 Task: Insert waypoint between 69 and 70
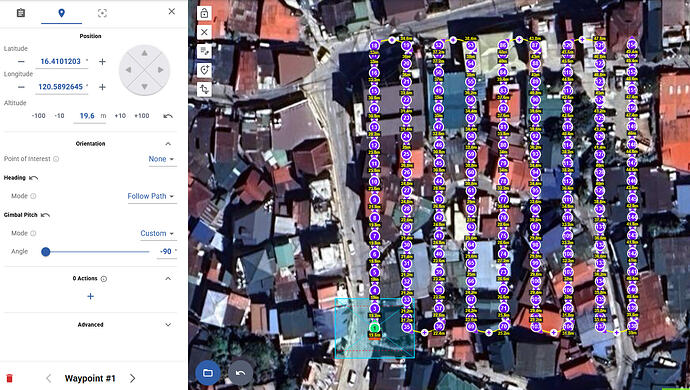(x=488, y=332)
